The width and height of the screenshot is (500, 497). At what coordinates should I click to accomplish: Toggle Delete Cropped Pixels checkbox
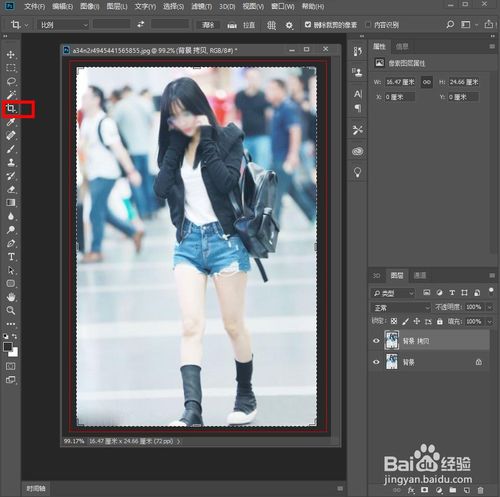point(308,25)
